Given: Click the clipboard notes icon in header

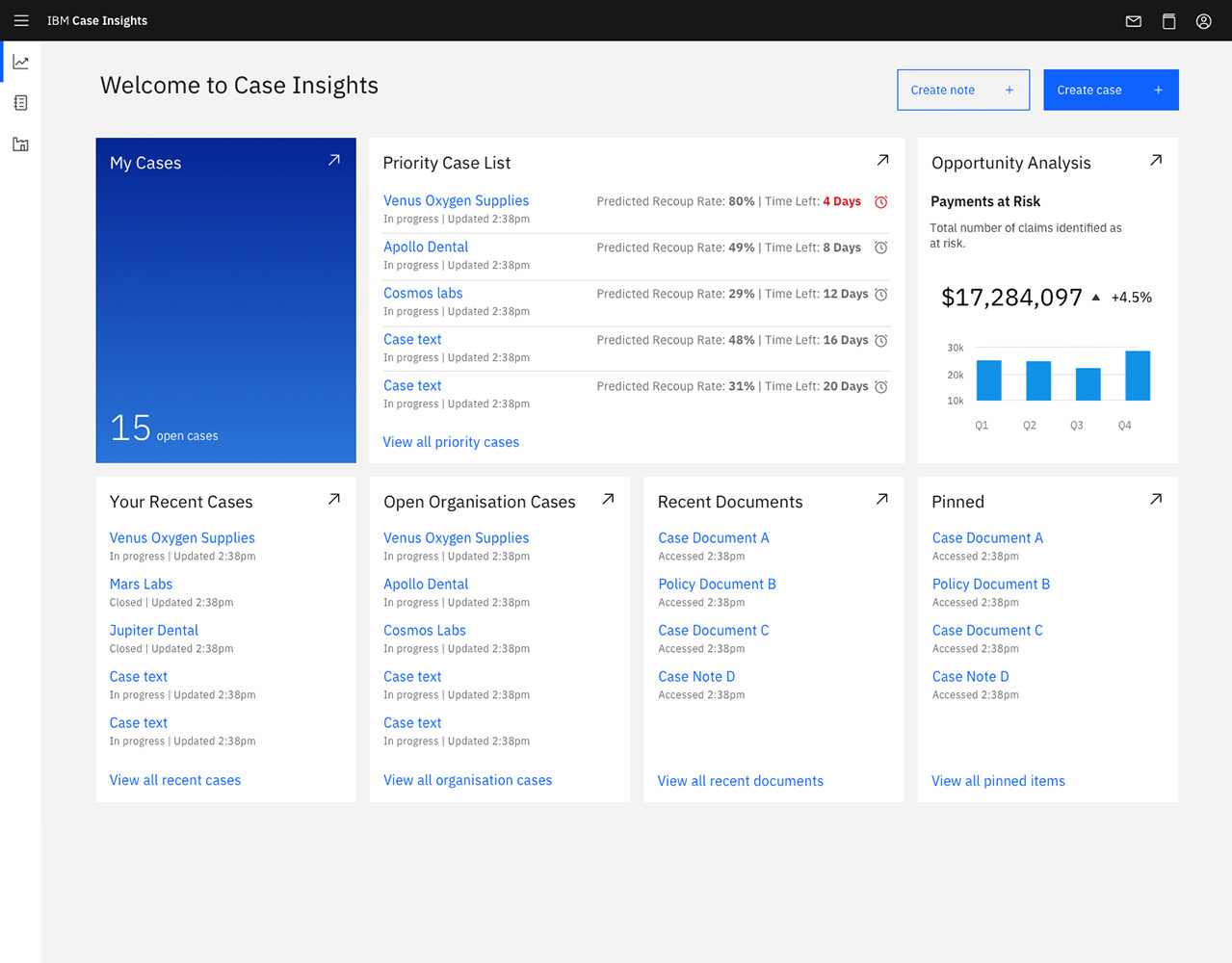Looking at the screenshot, I should click(1168, 21).
